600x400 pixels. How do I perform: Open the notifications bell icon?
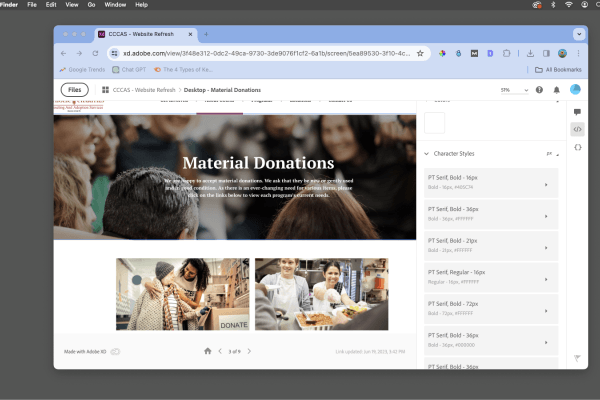(x=556, y=90)
